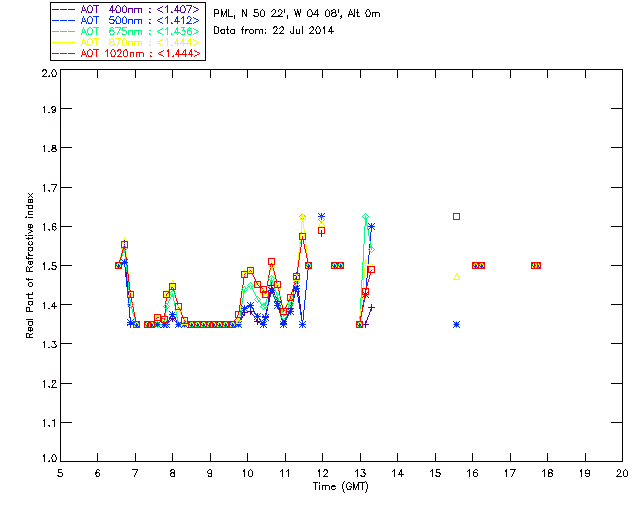Click the x-axis tick label 12

click(322, 473)
